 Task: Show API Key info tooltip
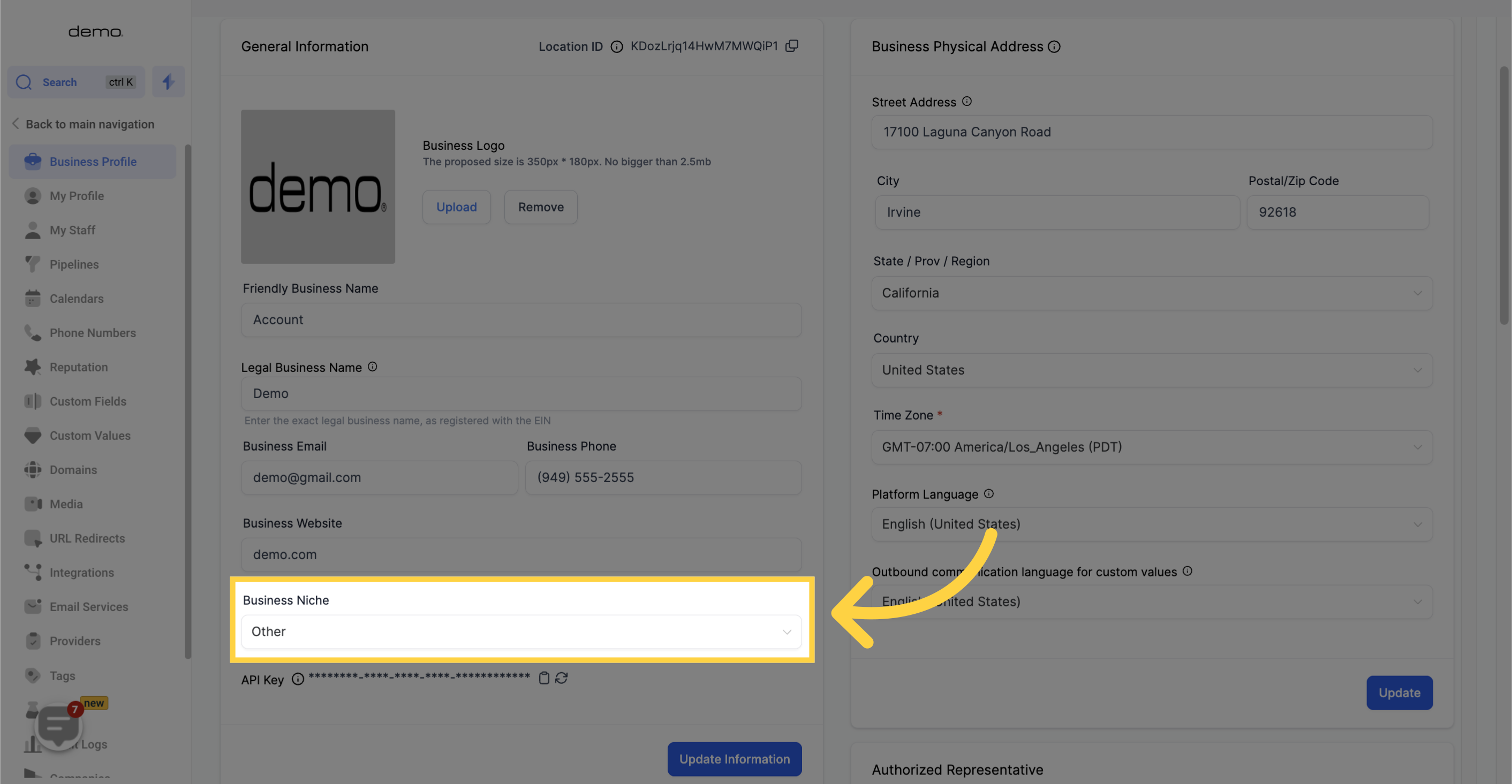pos(298,679)
